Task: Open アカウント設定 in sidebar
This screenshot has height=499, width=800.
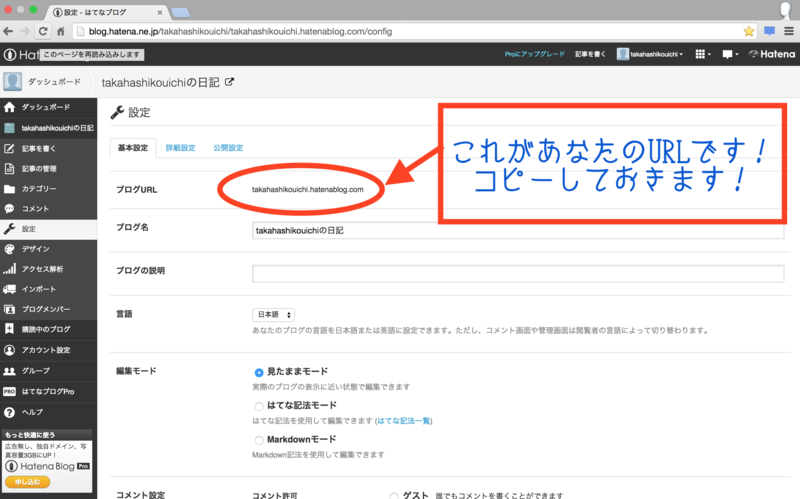Action: 48,350
